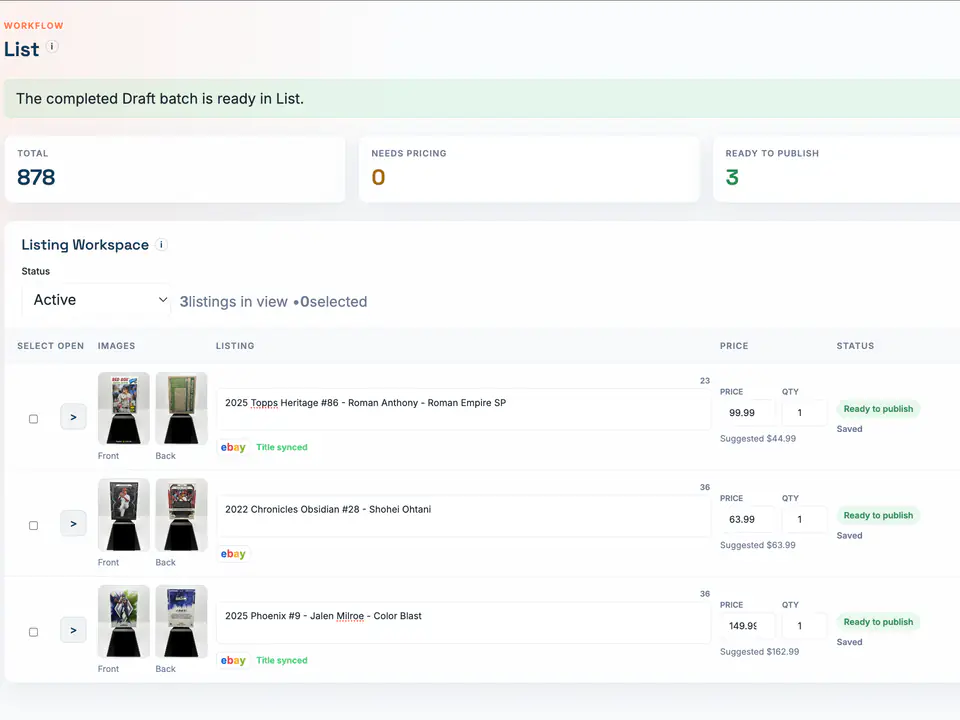Image resolution: width=960 pixels, height=720 pixels.
Task: Click the green completed Draft batch banner
Action: [482, 99]
